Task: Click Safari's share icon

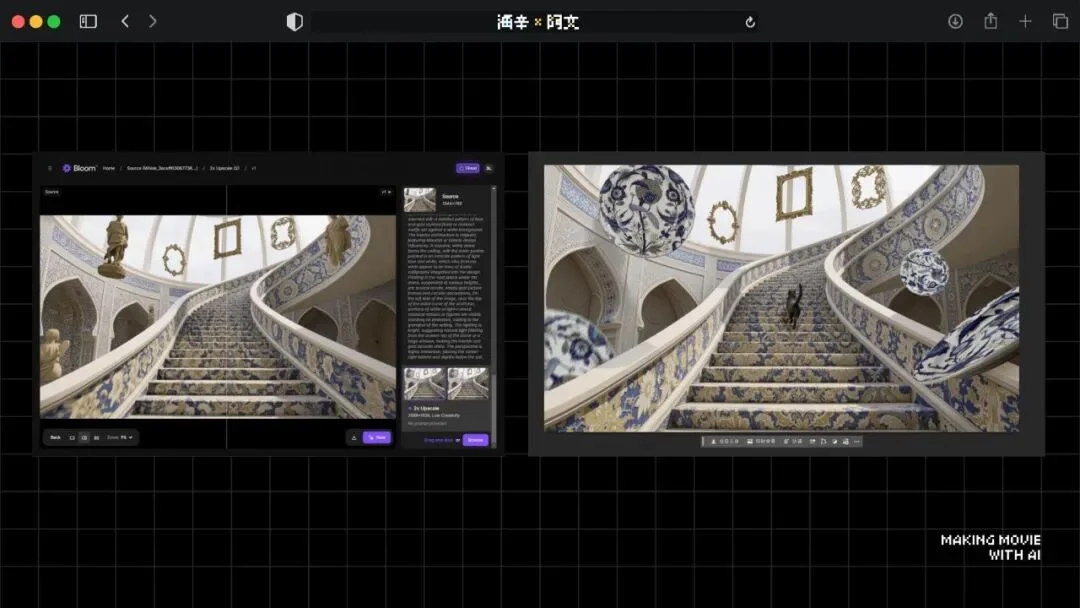Action: click(x=990, y=21)
